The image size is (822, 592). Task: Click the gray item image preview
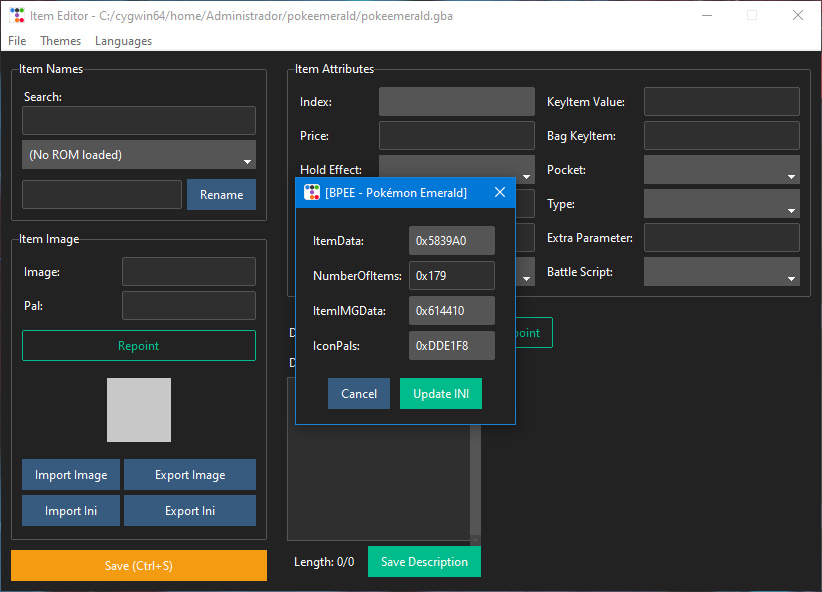[139, 410]
